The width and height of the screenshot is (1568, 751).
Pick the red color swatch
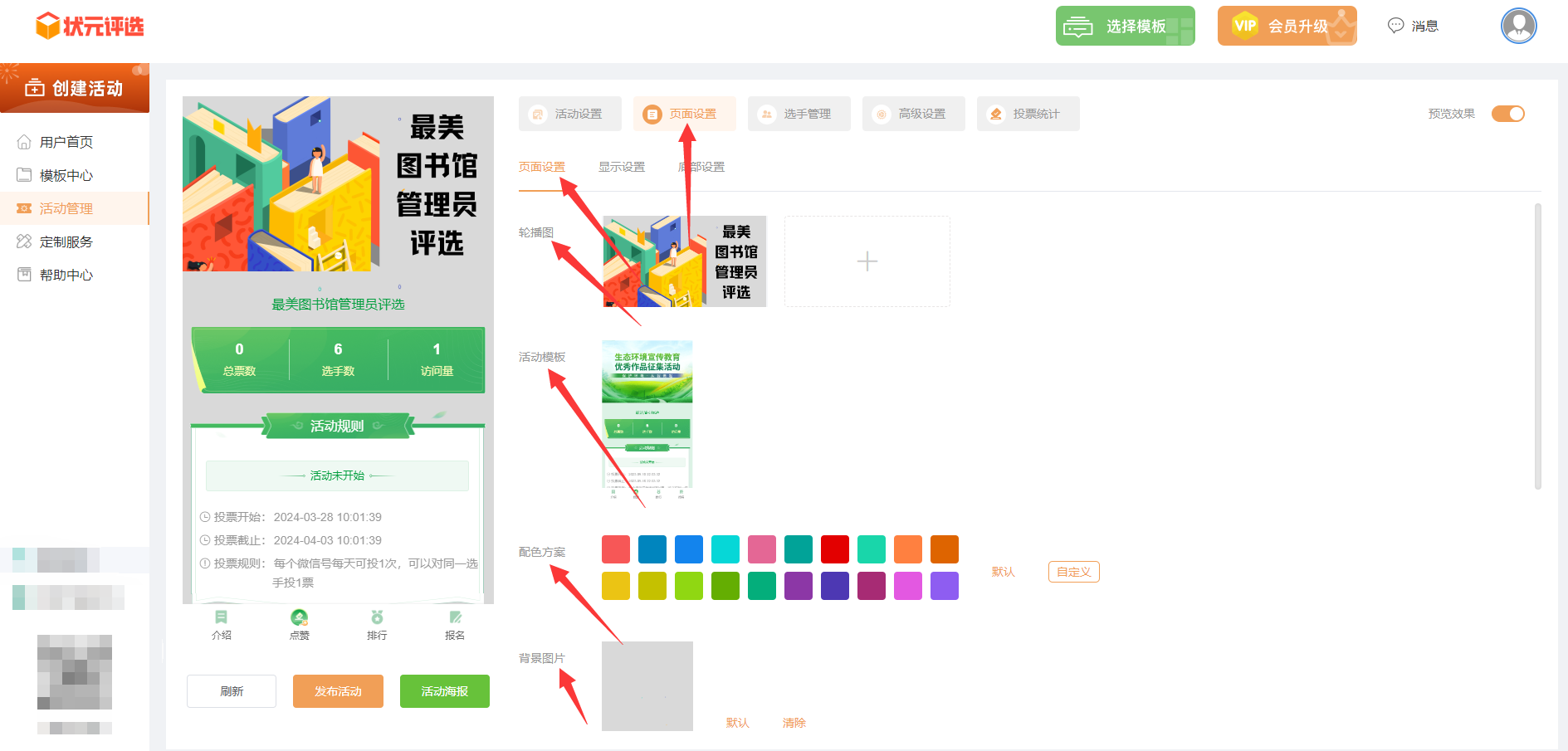834,549
